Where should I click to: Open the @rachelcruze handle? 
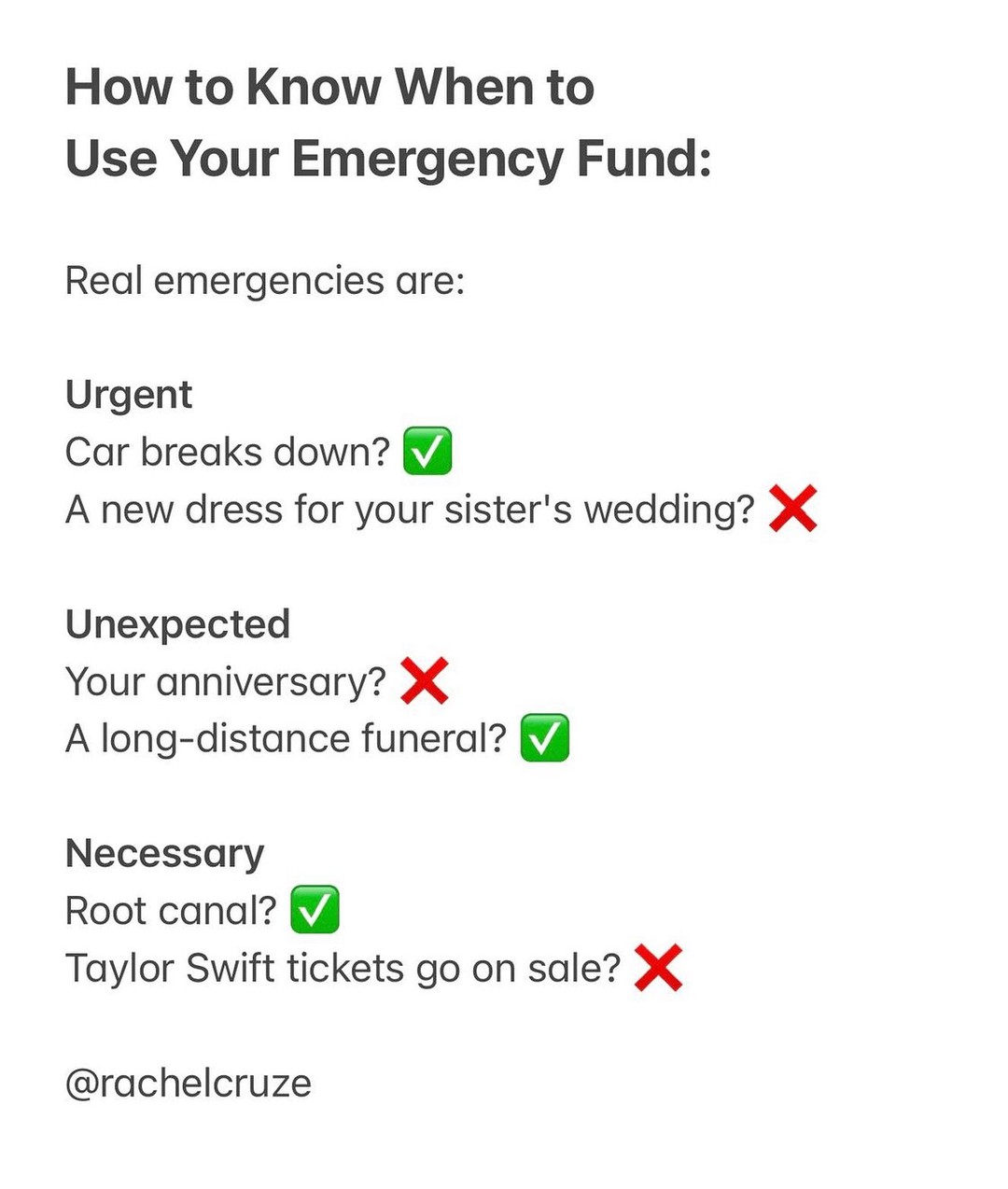tap(189, 1083)
